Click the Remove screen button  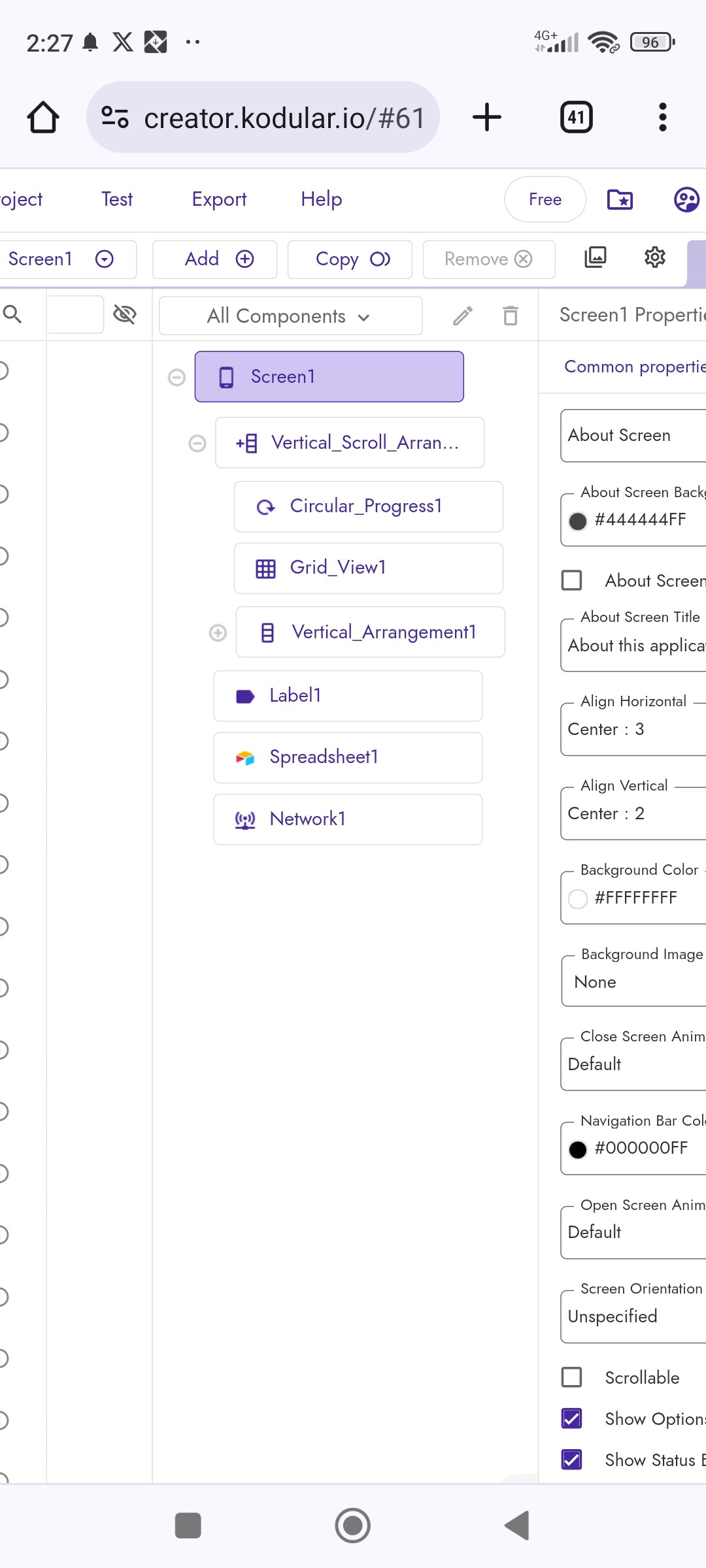[489, 259]
